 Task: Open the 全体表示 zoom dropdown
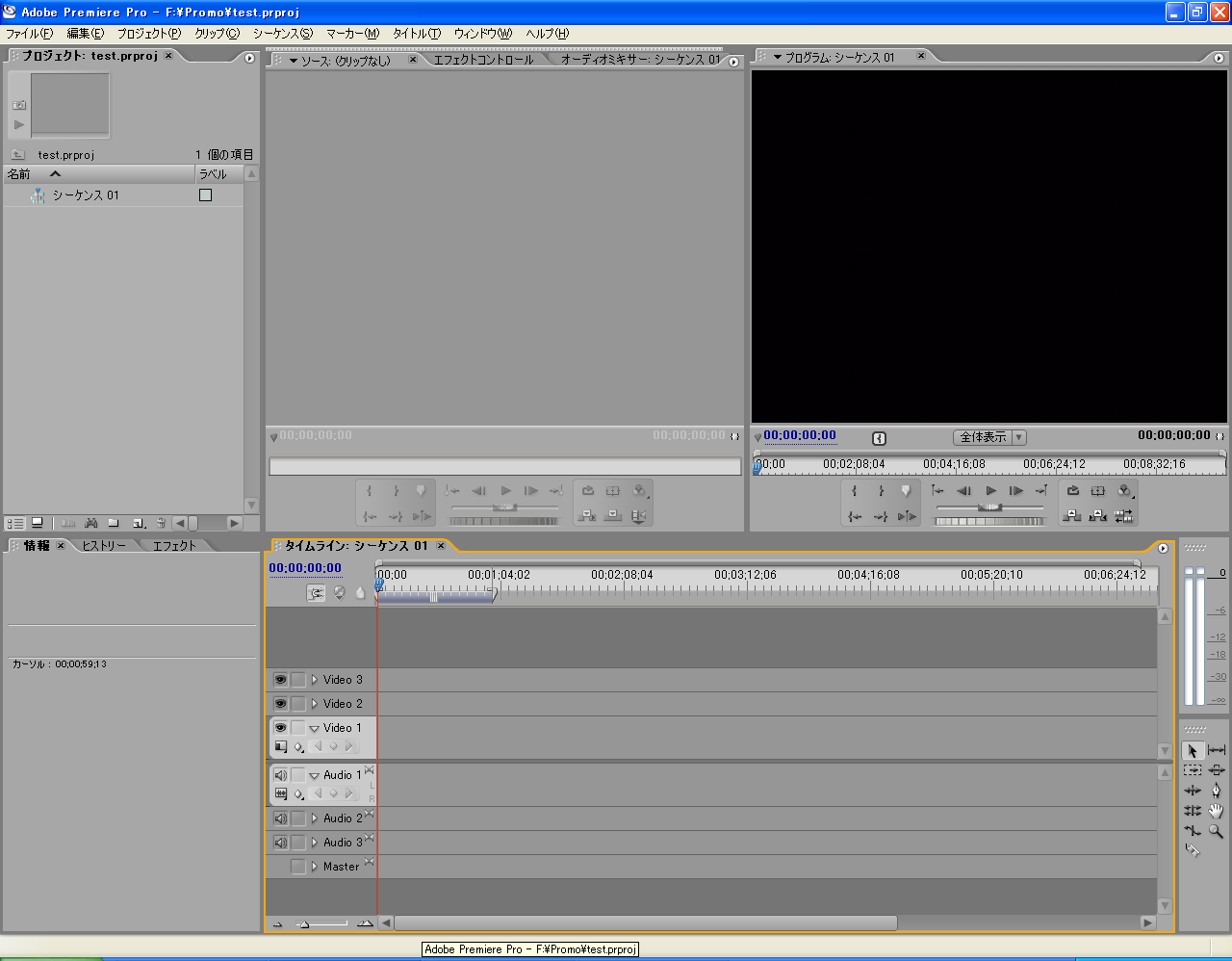(x=989, y=437)
